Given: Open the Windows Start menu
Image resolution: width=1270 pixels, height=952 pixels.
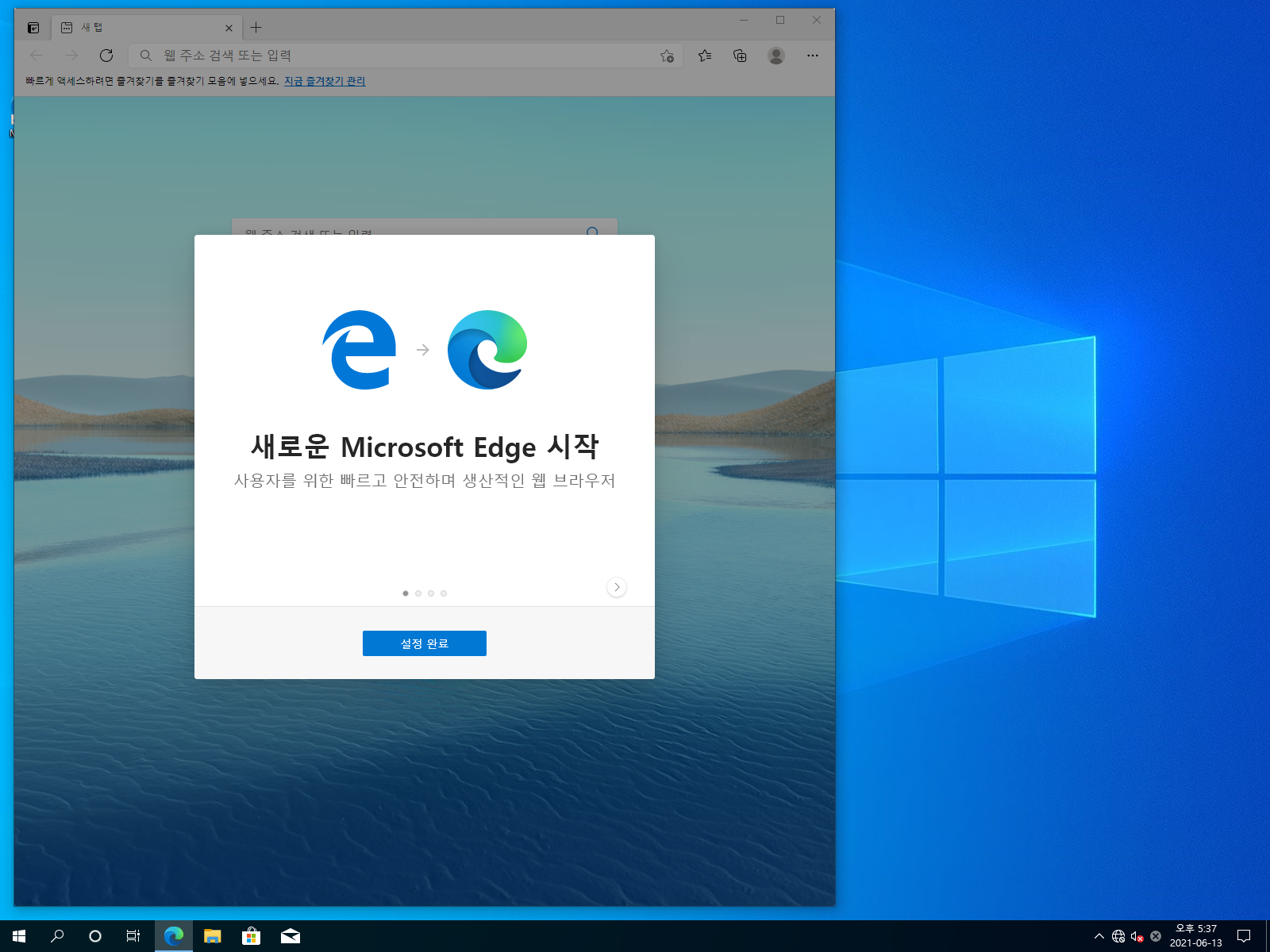Looking at the screenshot, I should (x=19, y=936).
